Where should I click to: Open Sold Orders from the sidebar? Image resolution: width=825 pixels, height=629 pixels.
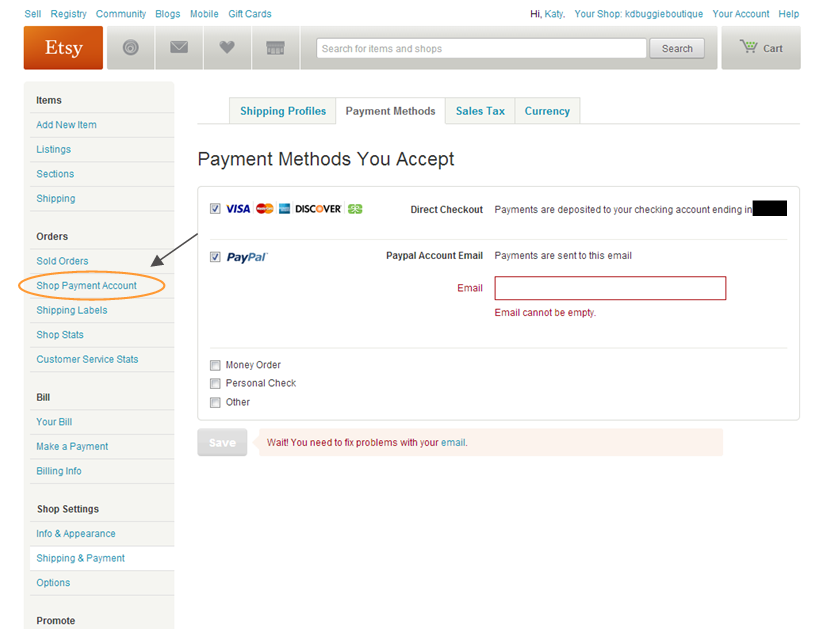pyautogui.click(x=62, y=260)
